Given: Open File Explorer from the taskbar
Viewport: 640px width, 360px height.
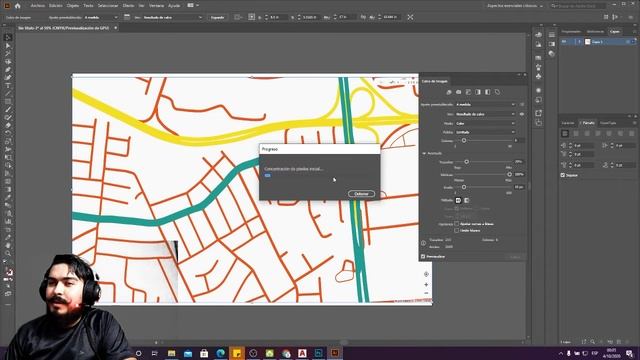Looking at the screenshot, I should [171, 353].
